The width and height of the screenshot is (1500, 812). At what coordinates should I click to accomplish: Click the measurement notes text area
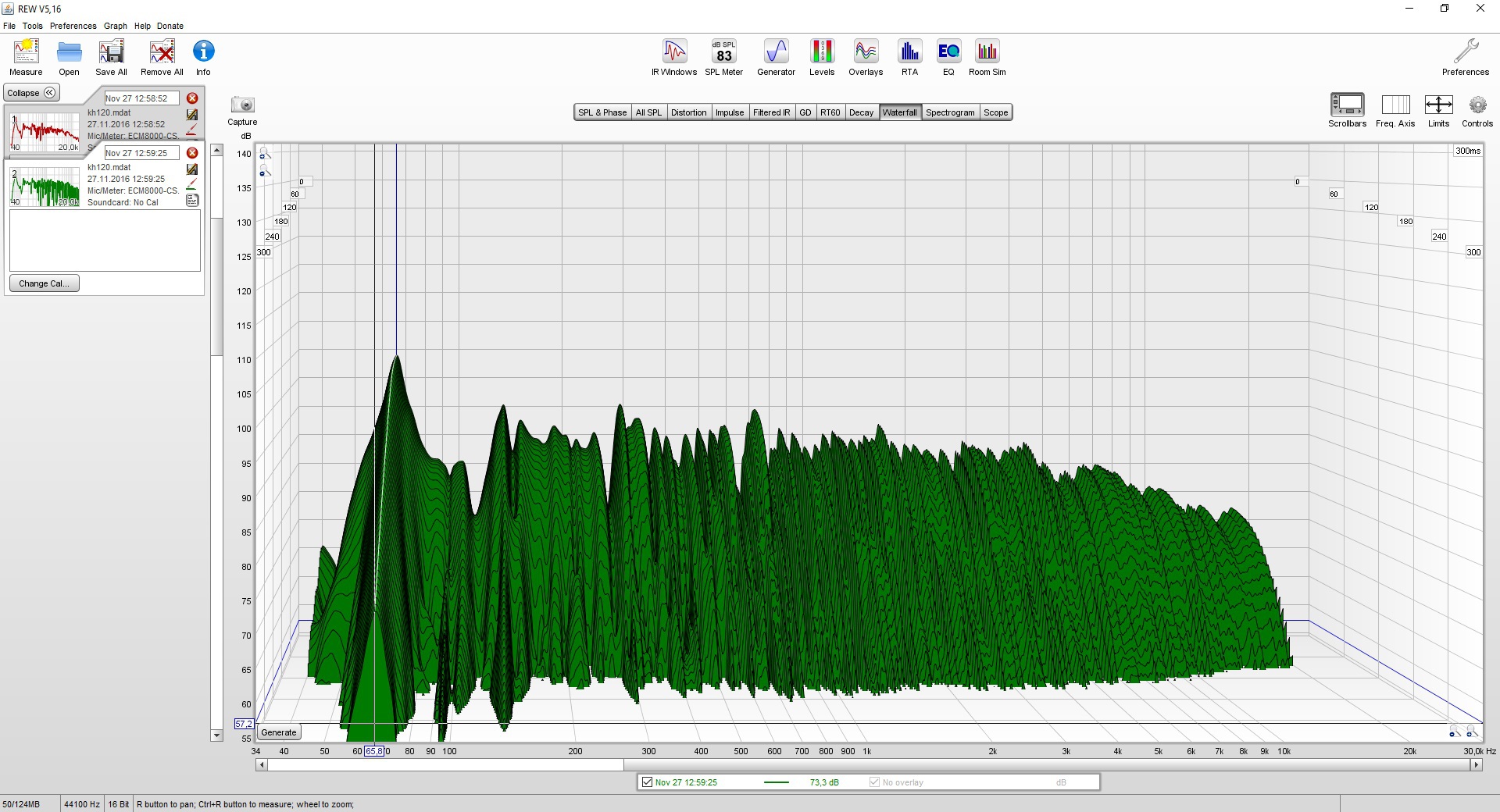(x=105, y=240)
